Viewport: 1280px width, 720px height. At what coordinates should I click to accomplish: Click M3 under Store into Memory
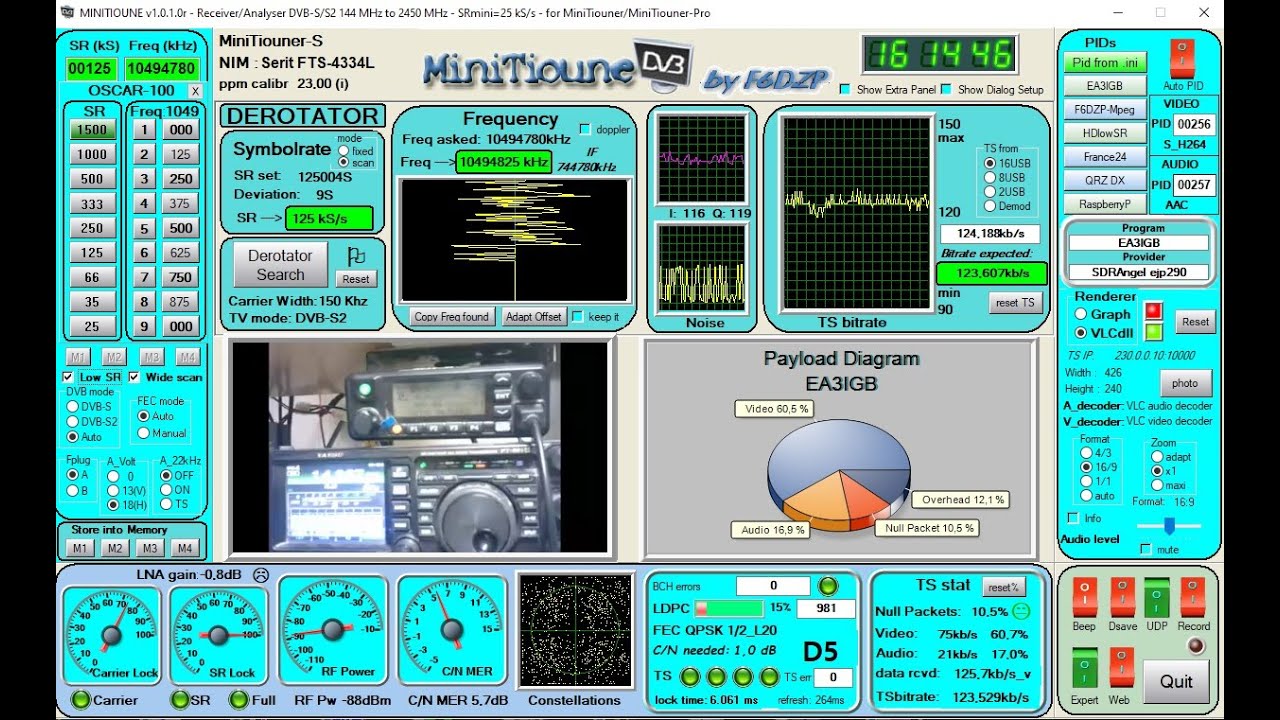click(151, 548)
